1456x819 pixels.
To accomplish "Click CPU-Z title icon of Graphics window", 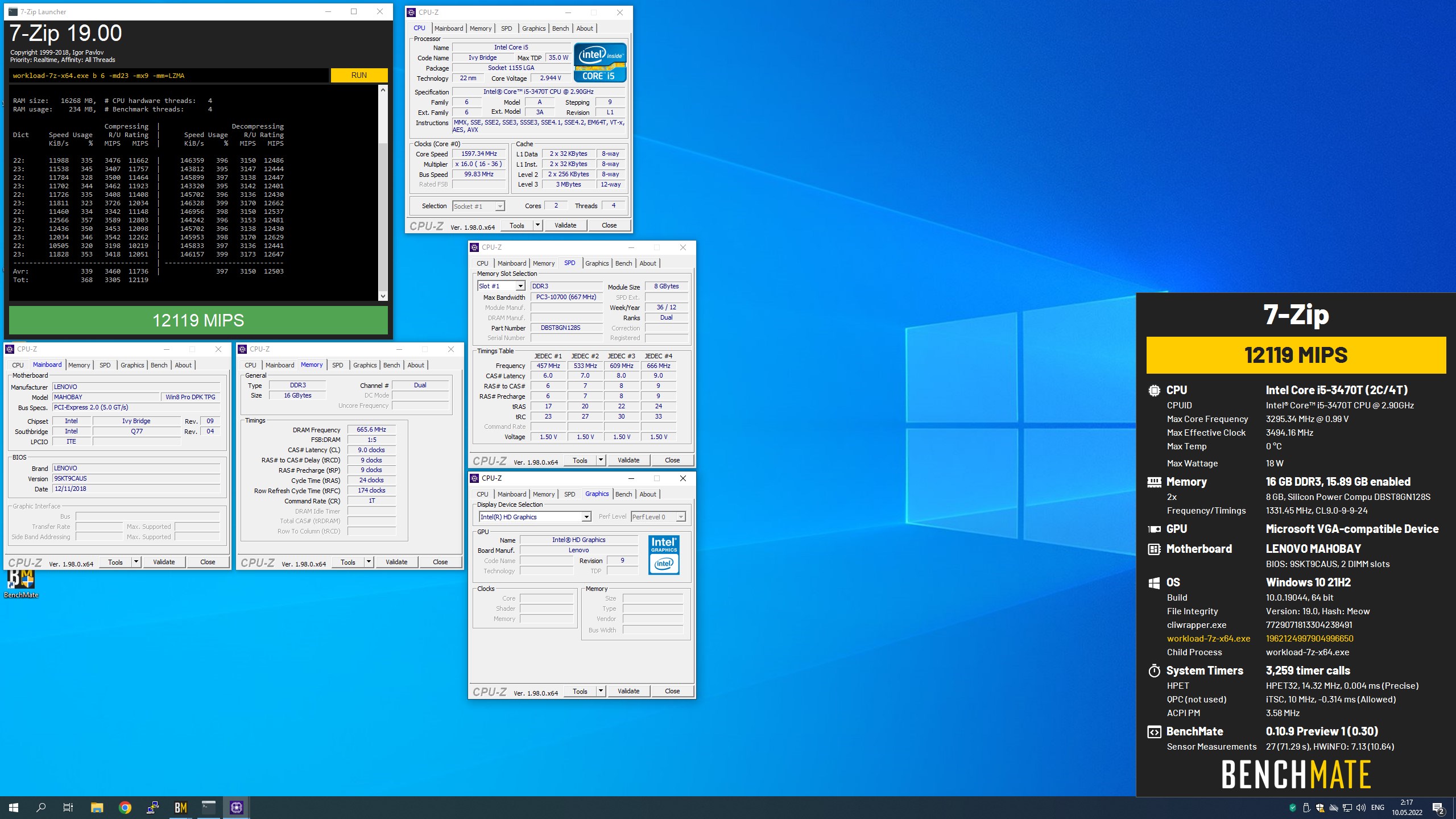I will click(474, 478).
